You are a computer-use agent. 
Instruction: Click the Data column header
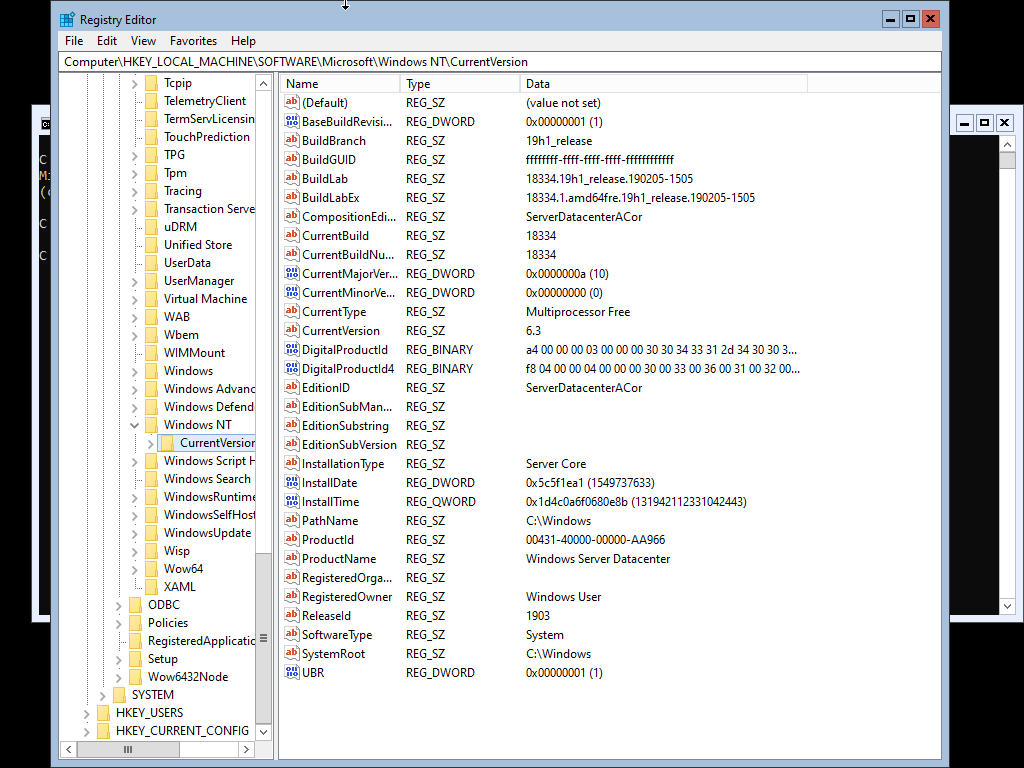tap(664, 84)
